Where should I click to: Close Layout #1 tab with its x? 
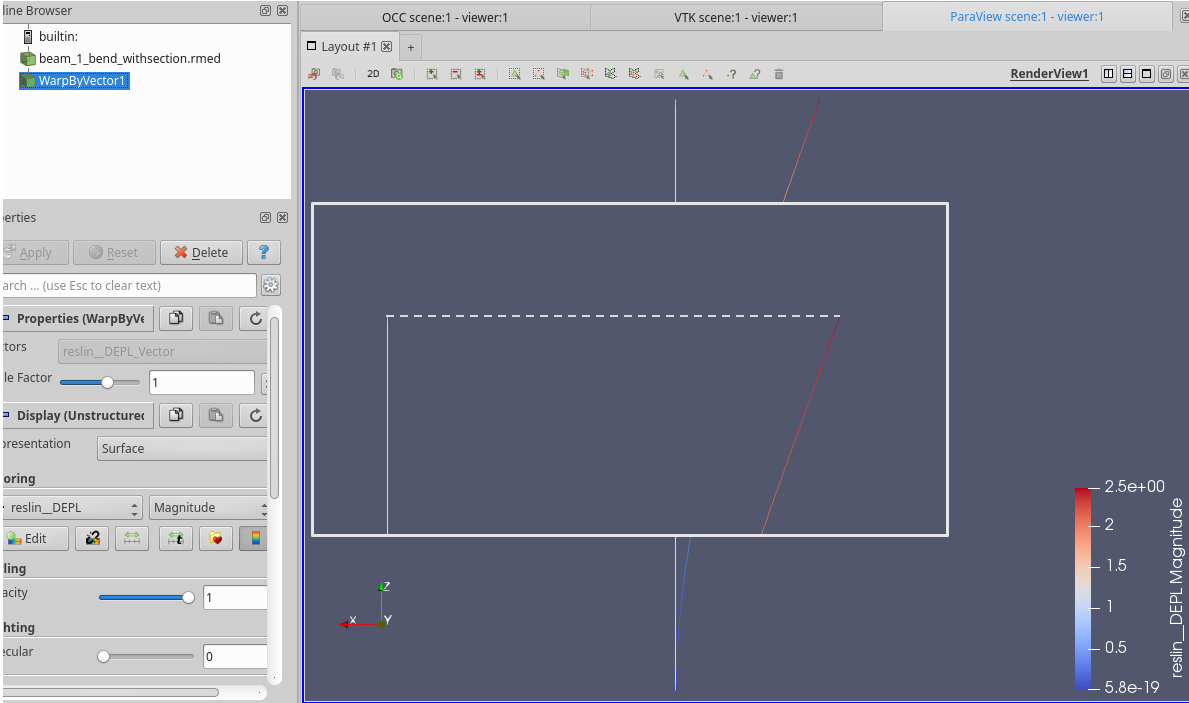coord(387,46)
